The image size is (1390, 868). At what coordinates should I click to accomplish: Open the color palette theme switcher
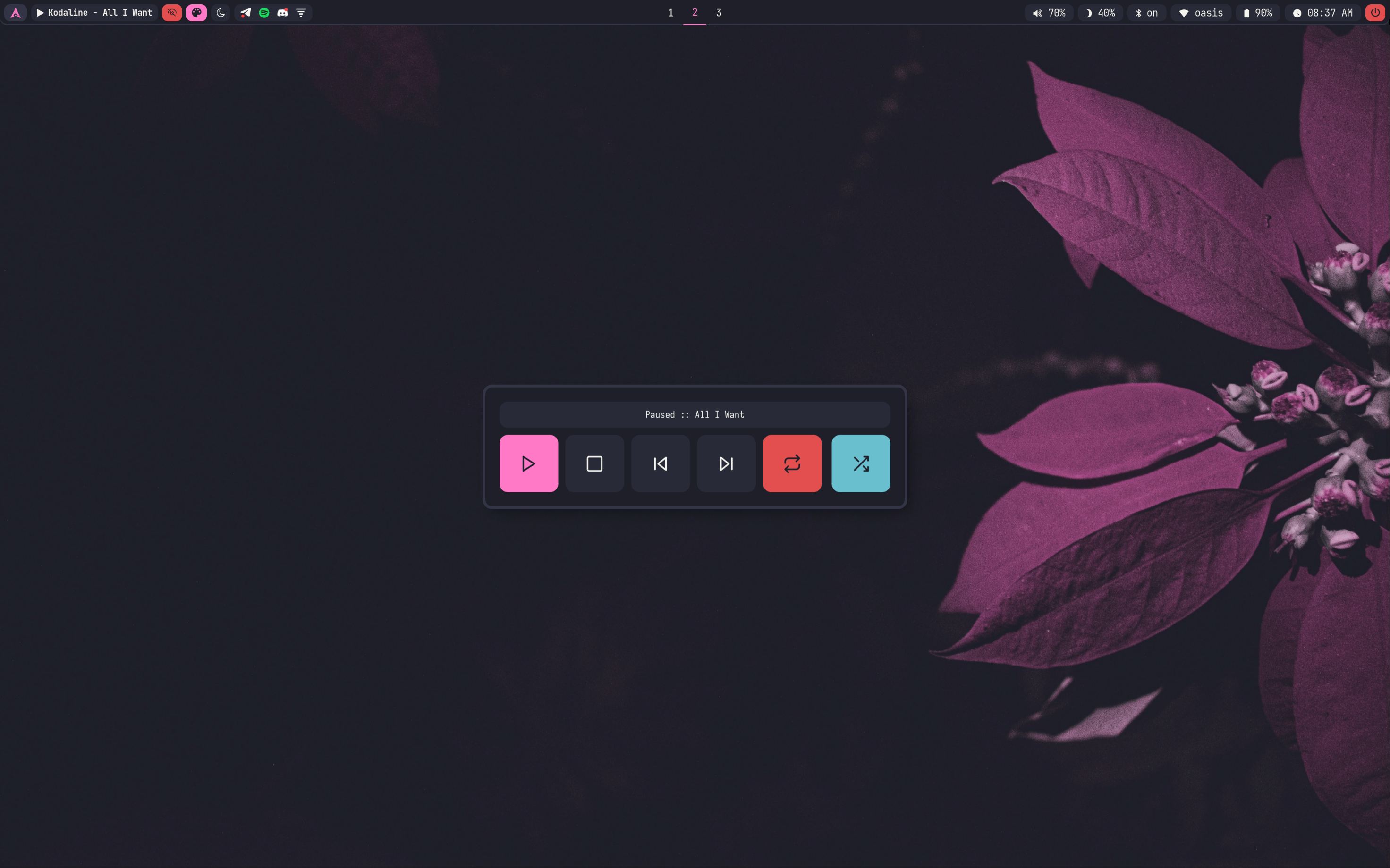(x=196, y=13)
